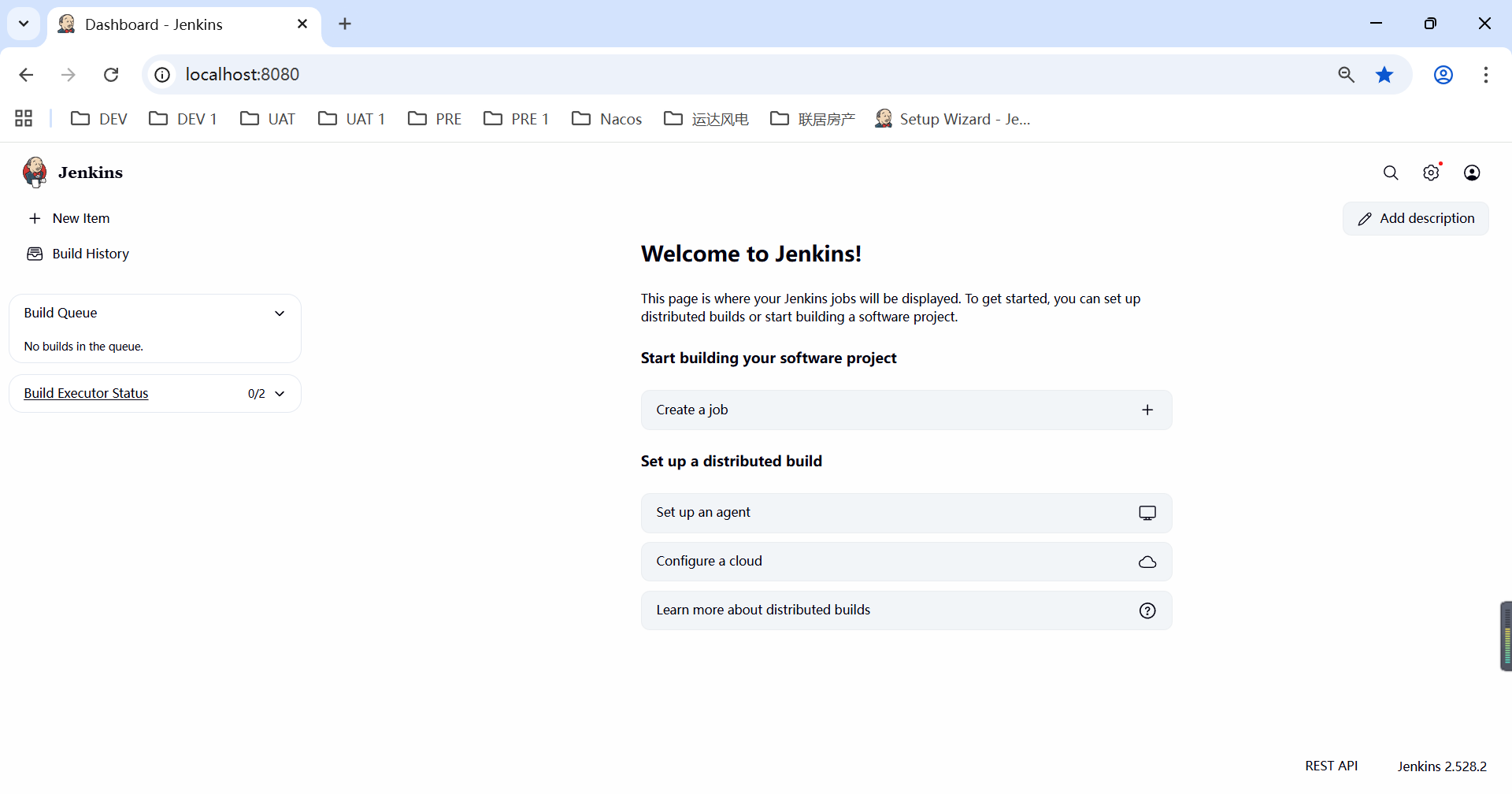Click the Jenkins logo mascot icon

pos(35,173)
